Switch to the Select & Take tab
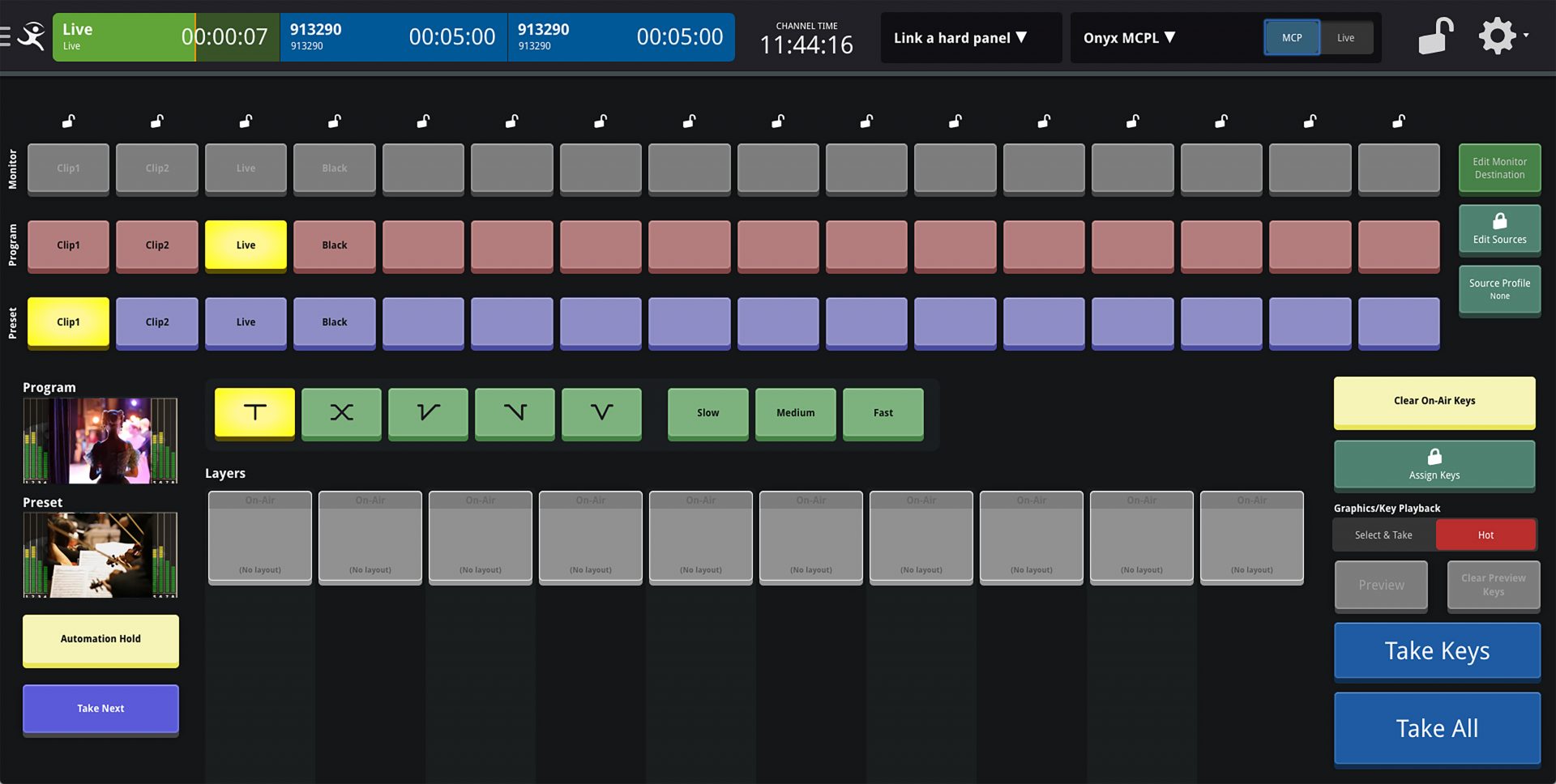This screenshot has height=784, width=1556. (1382, 535)
